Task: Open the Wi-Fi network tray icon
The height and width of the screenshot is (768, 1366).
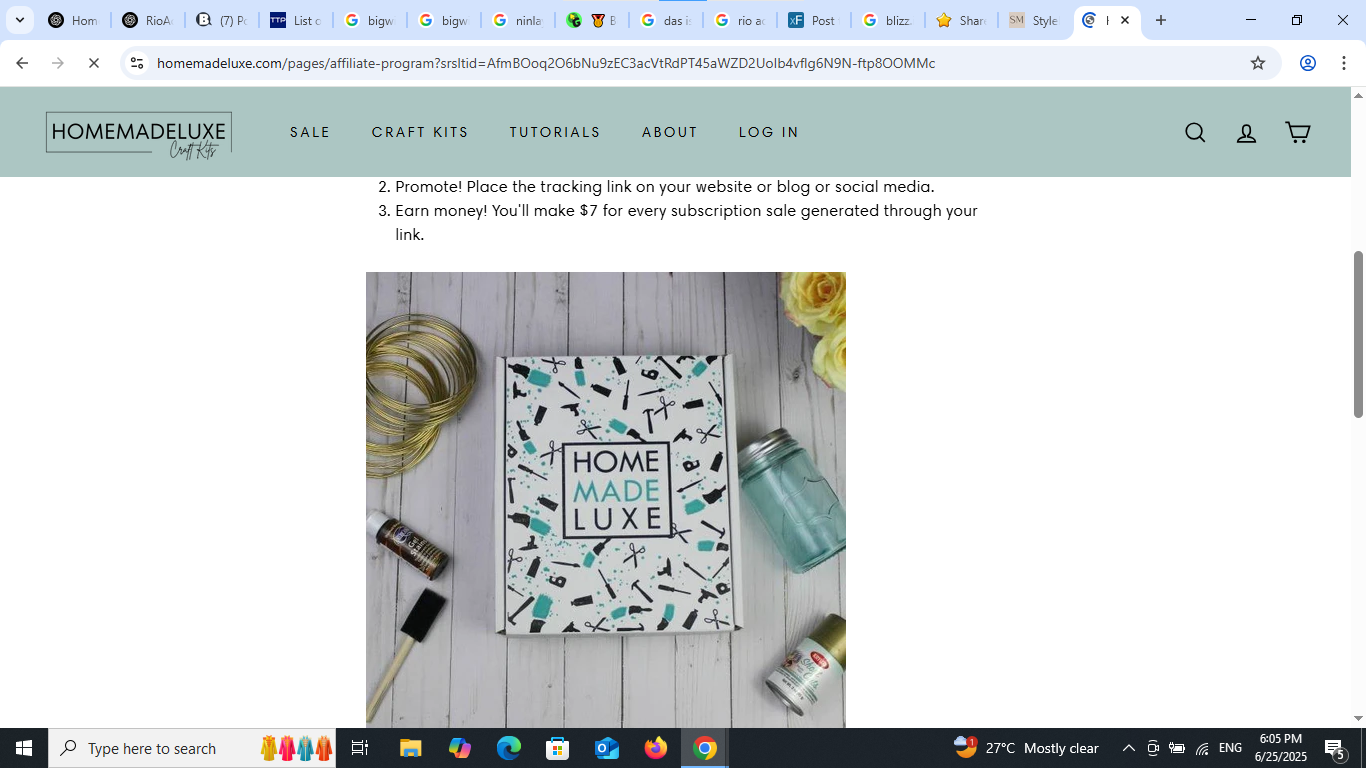Action: click(x=1202, y=748)
